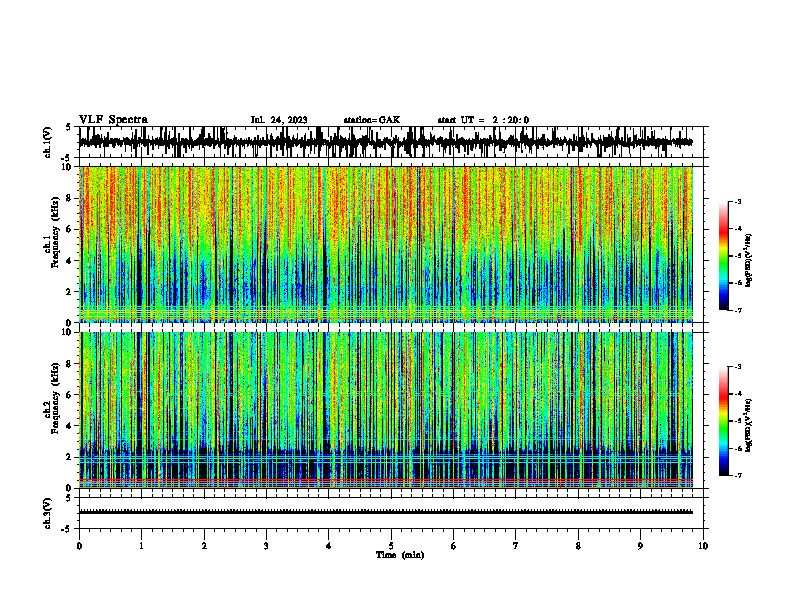The image size is (792, 612).
Task: Click the VLF Spectra title text
Action: coord(113,120)
